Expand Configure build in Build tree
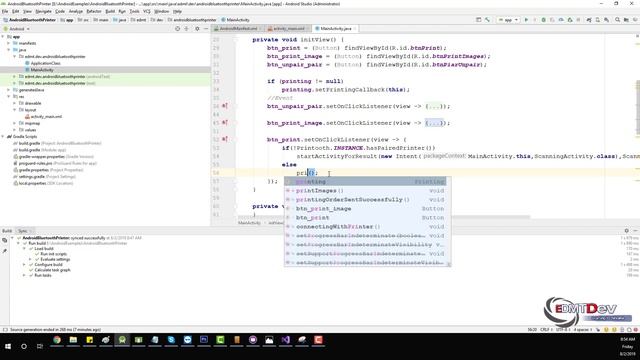This screenshot has height=360, width=640. 24,264
